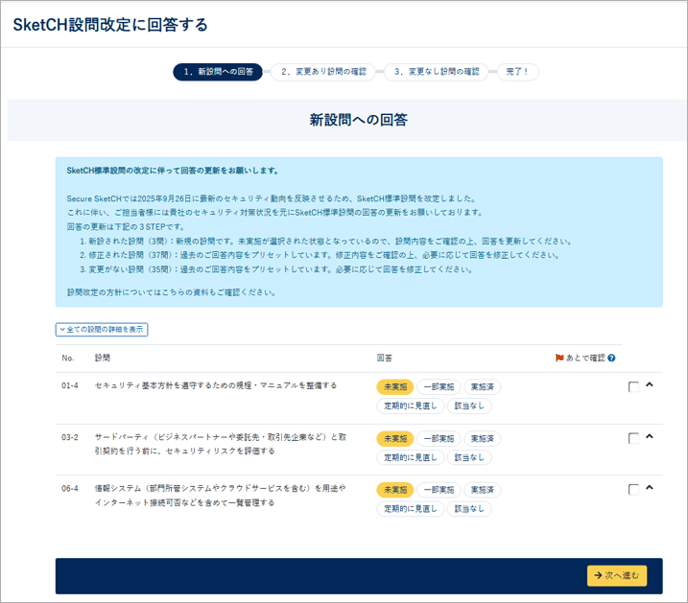This screenshot has width=688, height=603.
Task: Click the 03-2 question text about サードパーティ
Action: point(221,444)
